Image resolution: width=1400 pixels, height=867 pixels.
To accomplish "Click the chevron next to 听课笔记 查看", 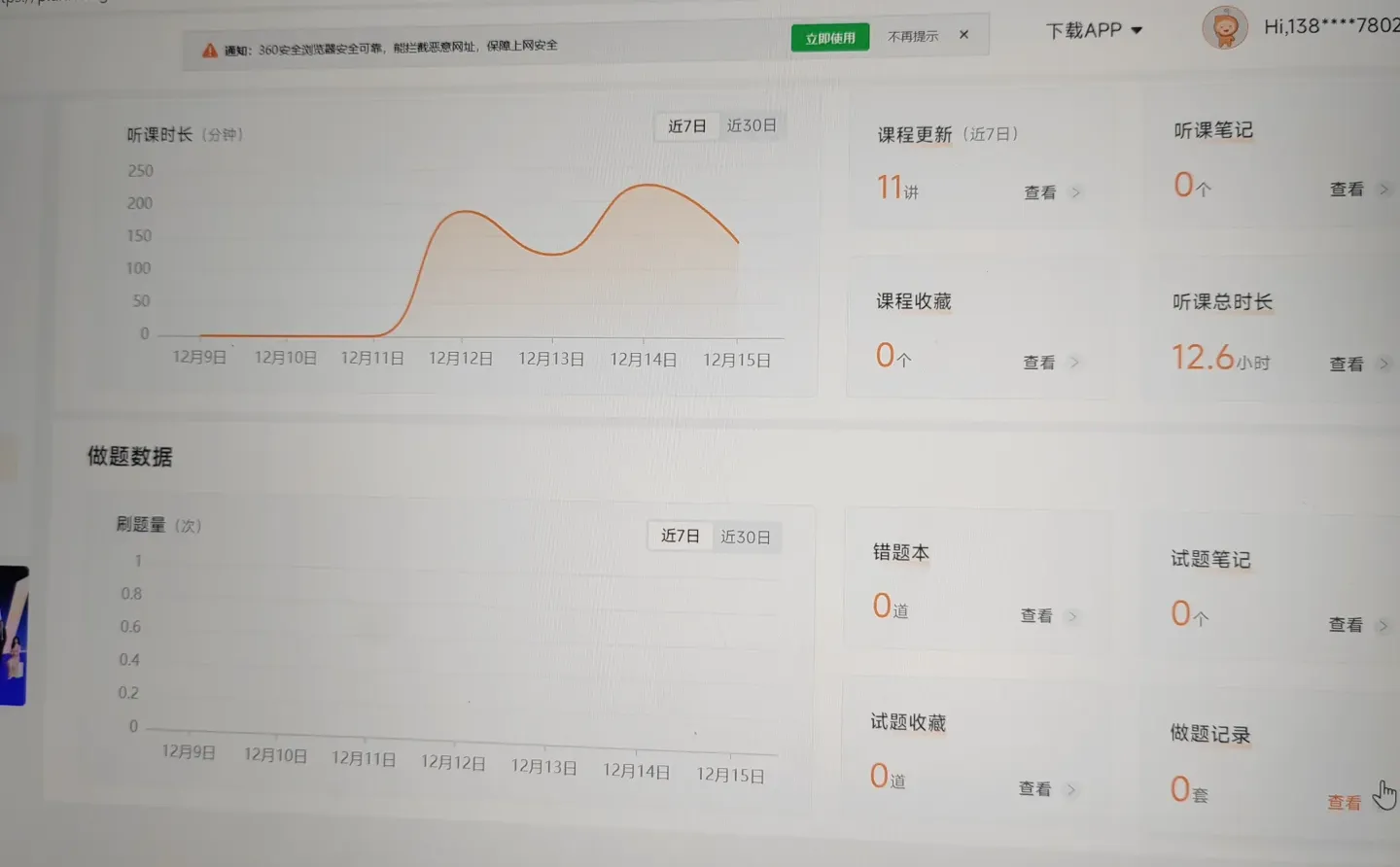I will pyautogui.click(x=1383, y=190).
